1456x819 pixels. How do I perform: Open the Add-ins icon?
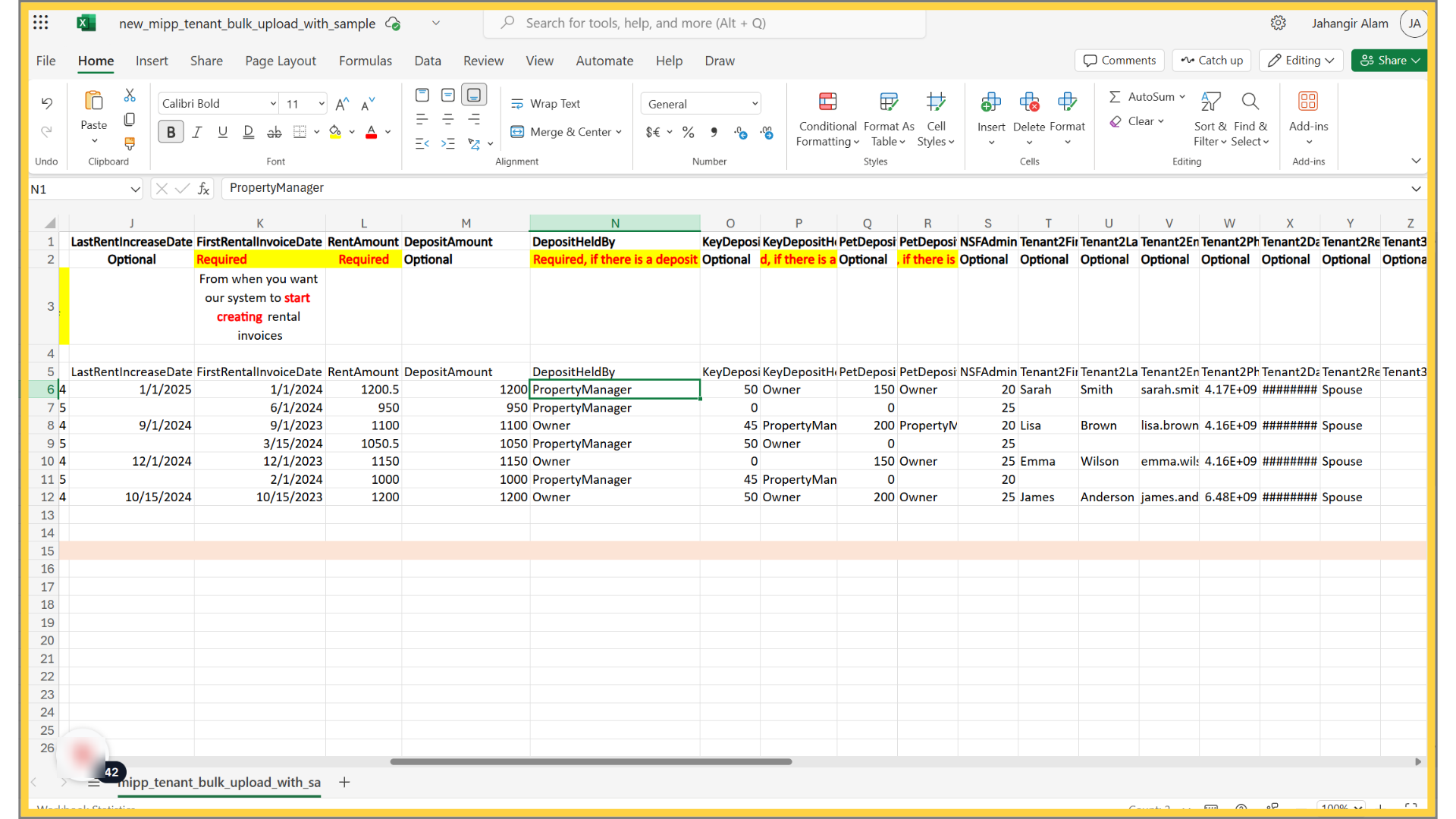pos(1308,102)
